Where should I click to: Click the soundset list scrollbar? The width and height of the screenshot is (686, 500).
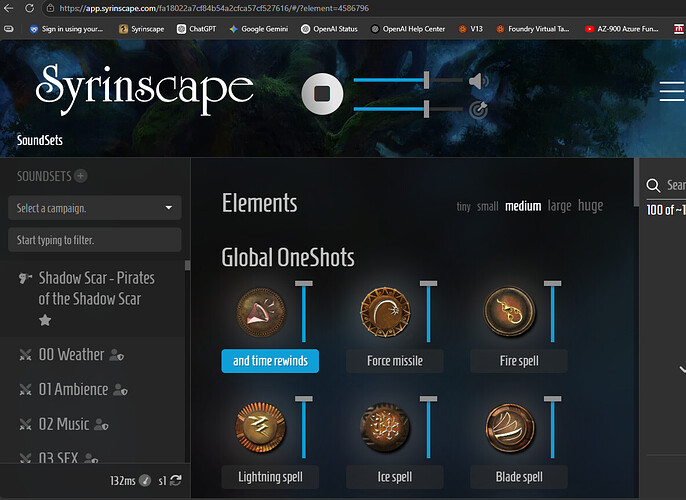click(187, 266)
